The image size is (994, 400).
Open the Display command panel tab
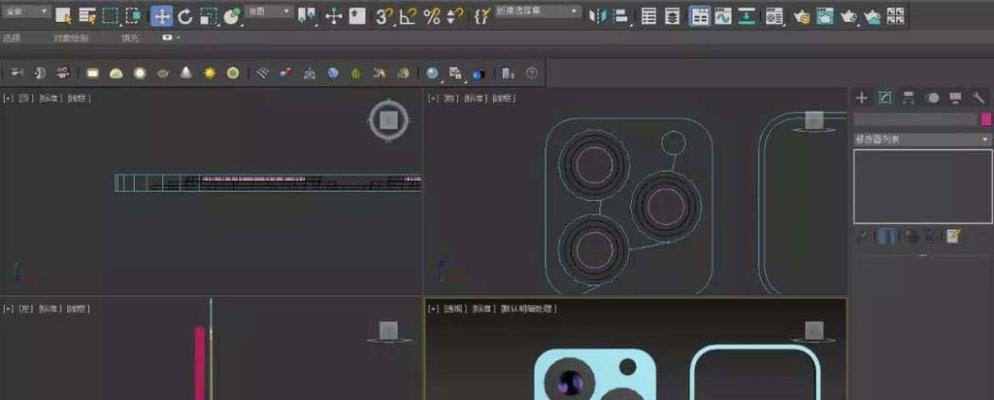pos(955,98)
